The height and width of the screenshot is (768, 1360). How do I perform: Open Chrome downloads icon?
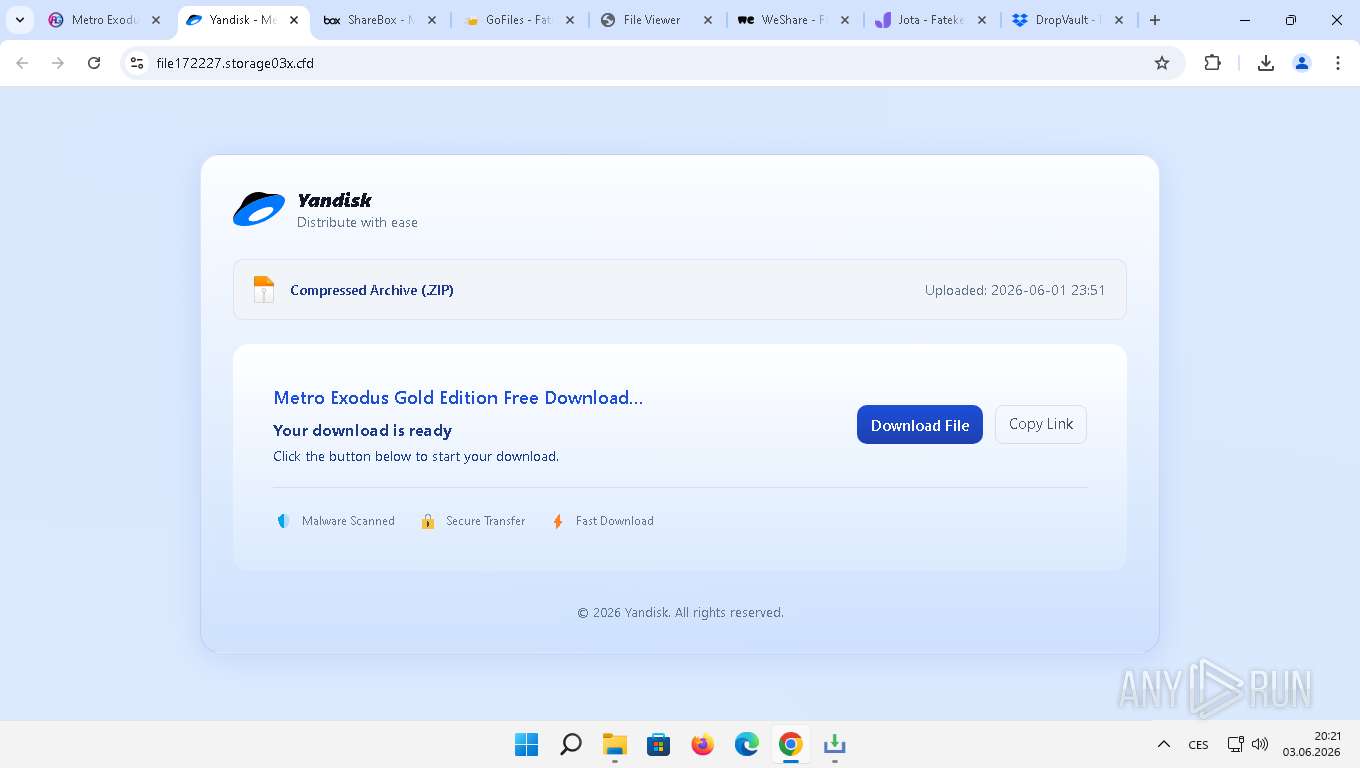point(1265,63)
